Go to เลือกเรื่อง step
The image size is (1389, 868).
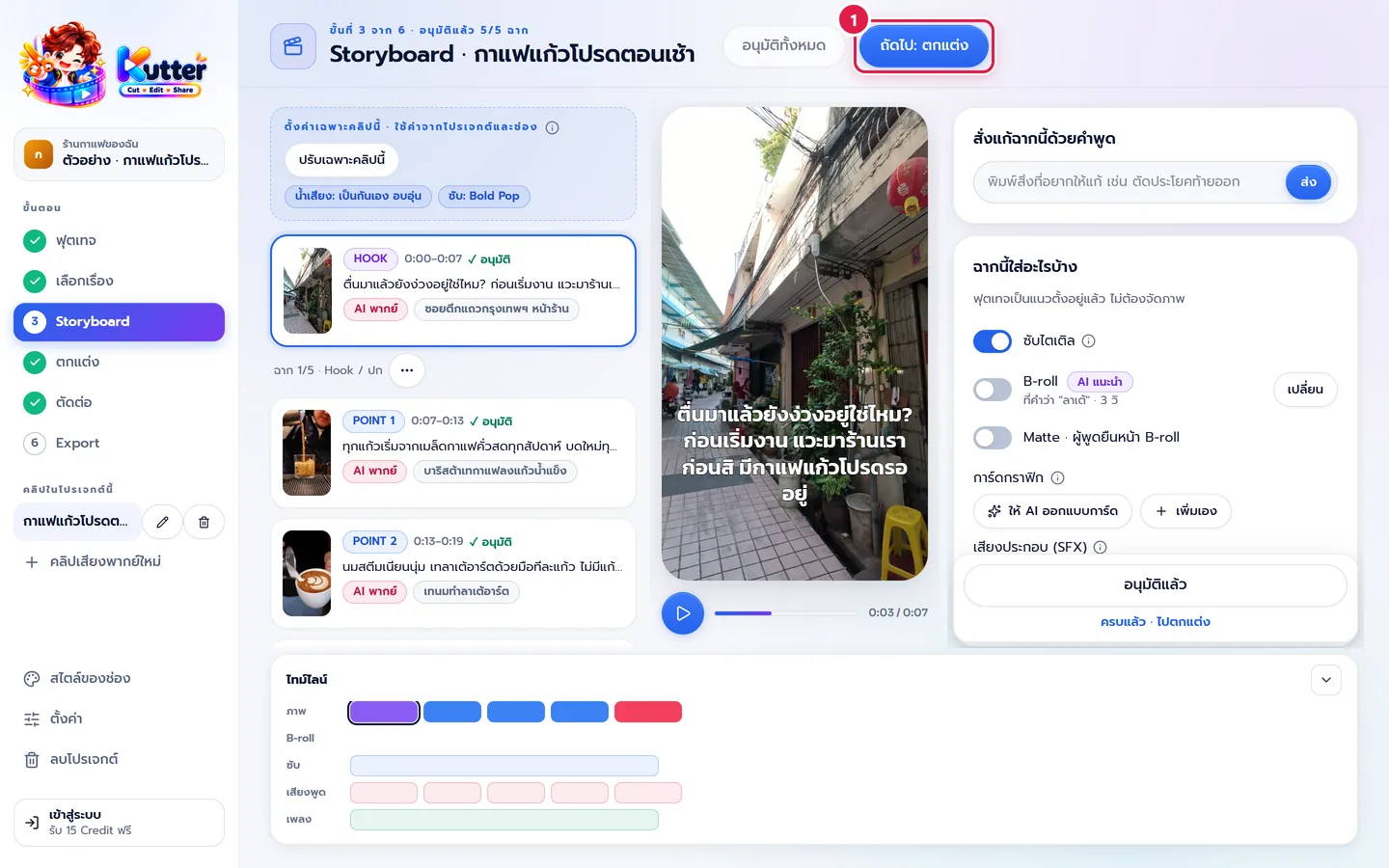[x=119, y=281]
